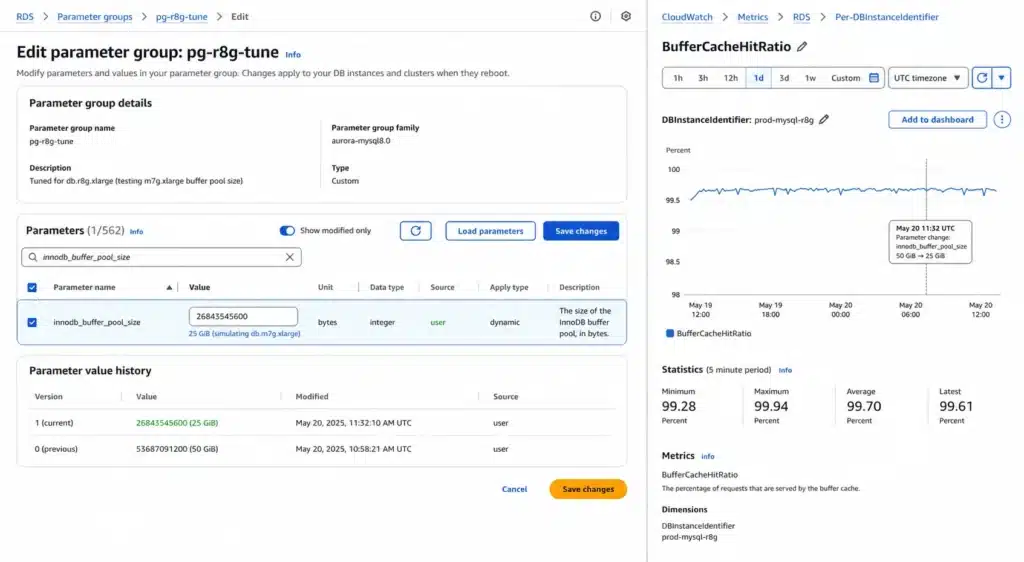Click the refresh parameters icon button
Viewport: 1024px width, 562px height.
(415, 231)
